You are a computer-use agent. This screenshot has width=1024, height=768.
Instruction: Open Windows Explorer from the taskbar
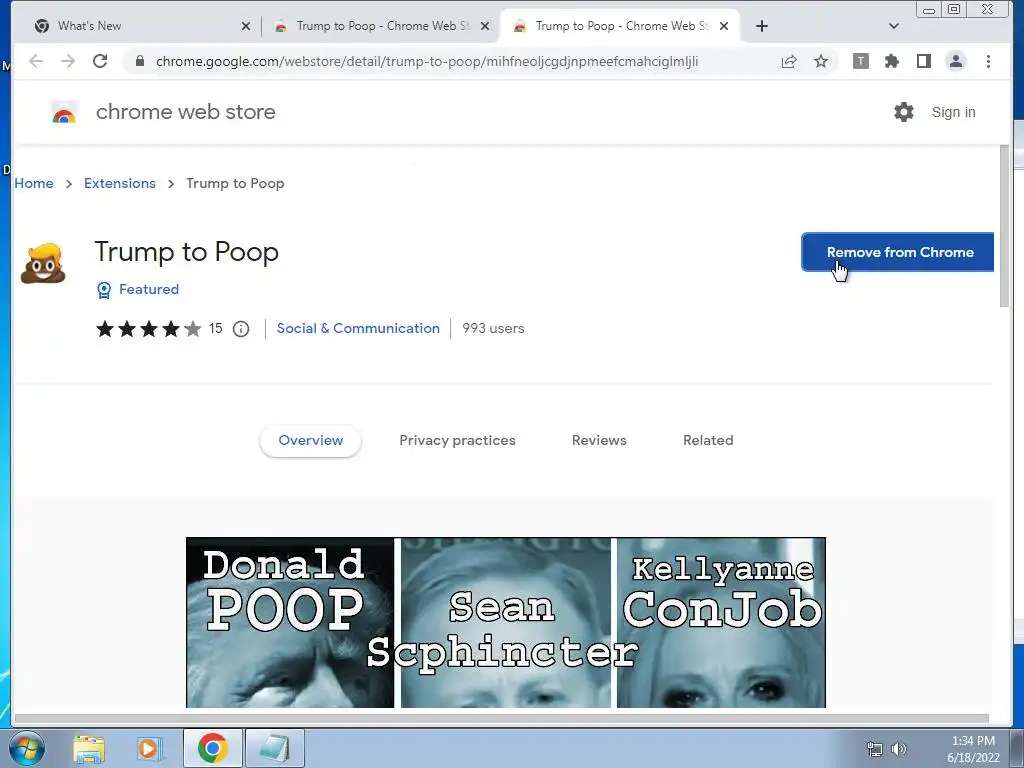tap(89, 748)
